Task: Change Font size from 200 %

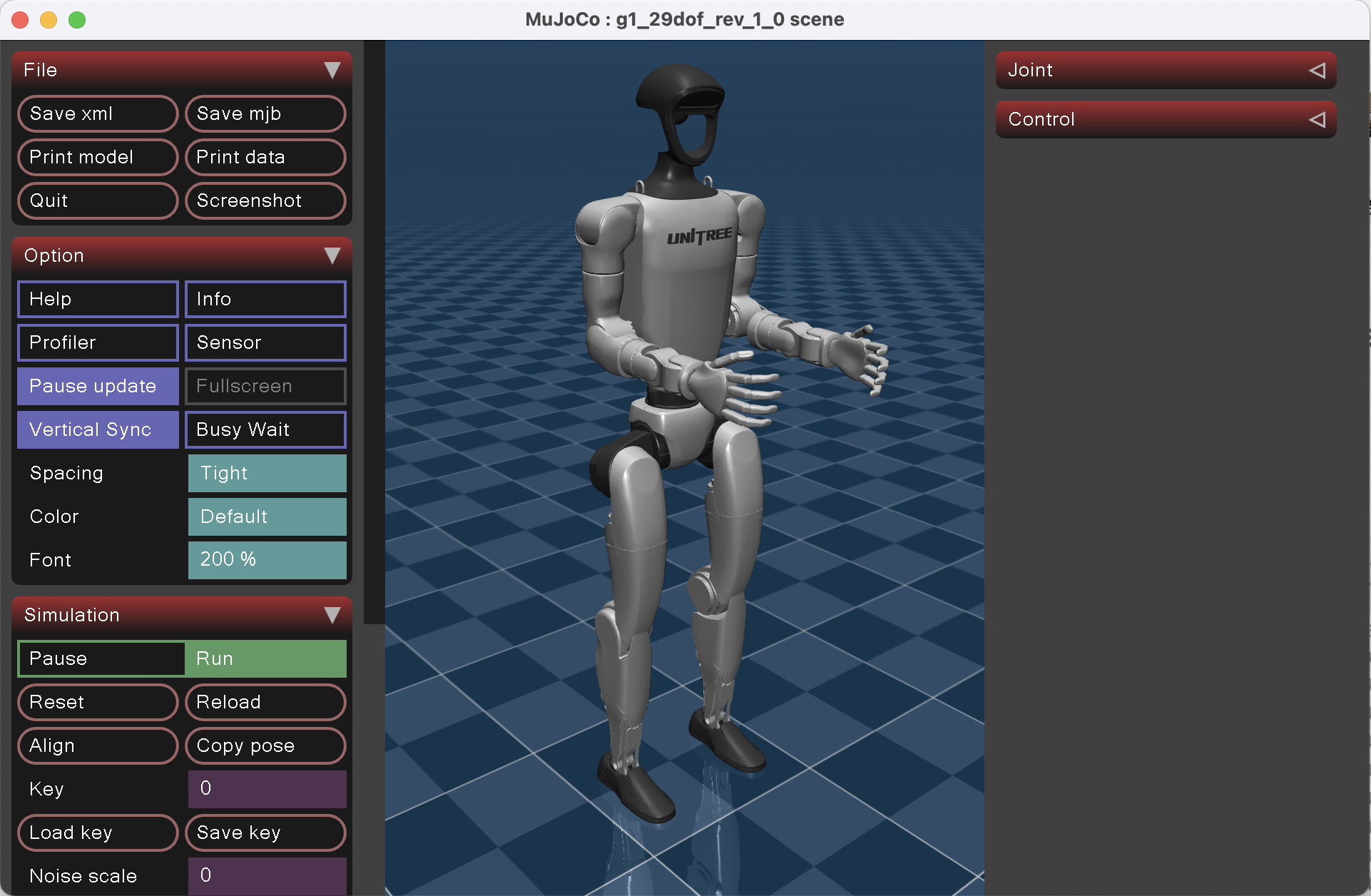Action: pos(267,560)
